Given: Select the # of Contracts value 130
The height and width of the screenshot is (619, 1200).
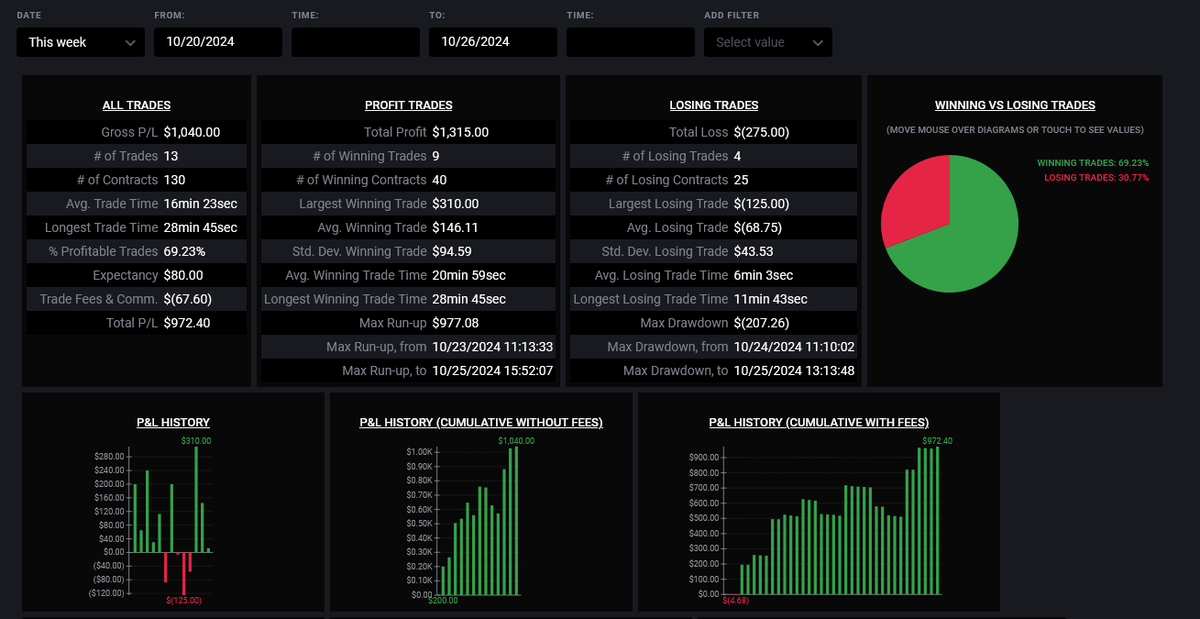Looking at the screenshot, I should (x=174, y=180).
